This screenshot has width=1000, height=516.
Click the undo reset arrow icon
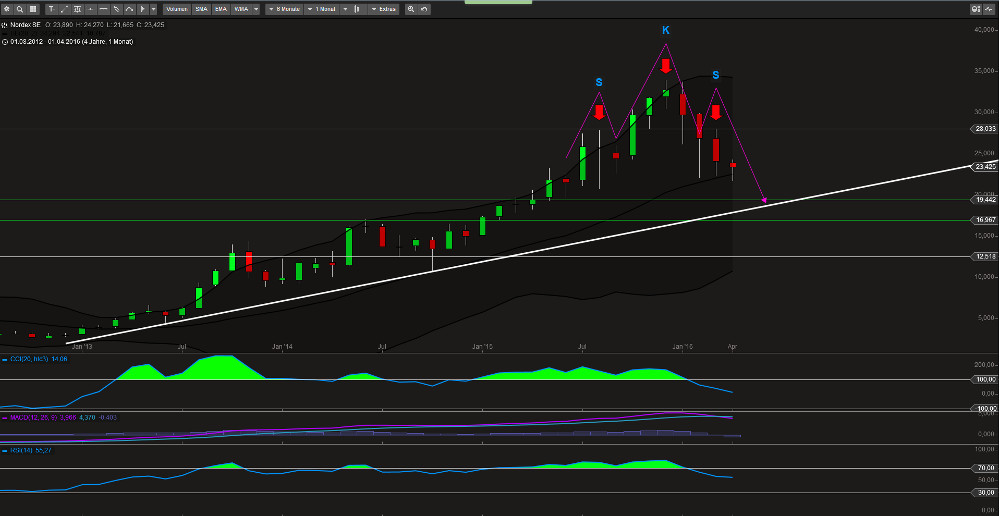click(424, 9)
